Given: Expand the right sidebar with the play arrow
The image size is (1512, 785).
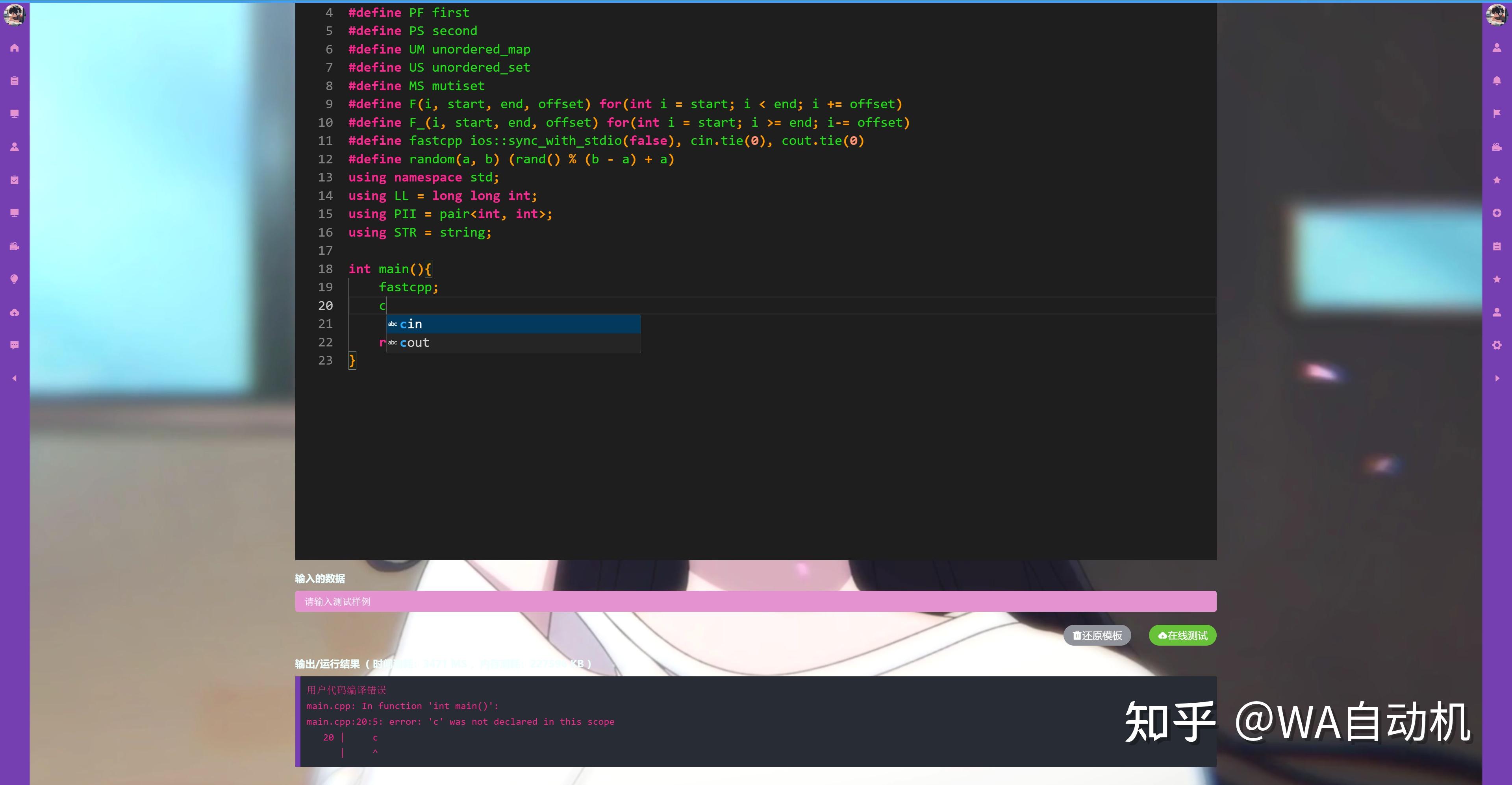Looking at the screenshot, I should [x=1497, y=378].
